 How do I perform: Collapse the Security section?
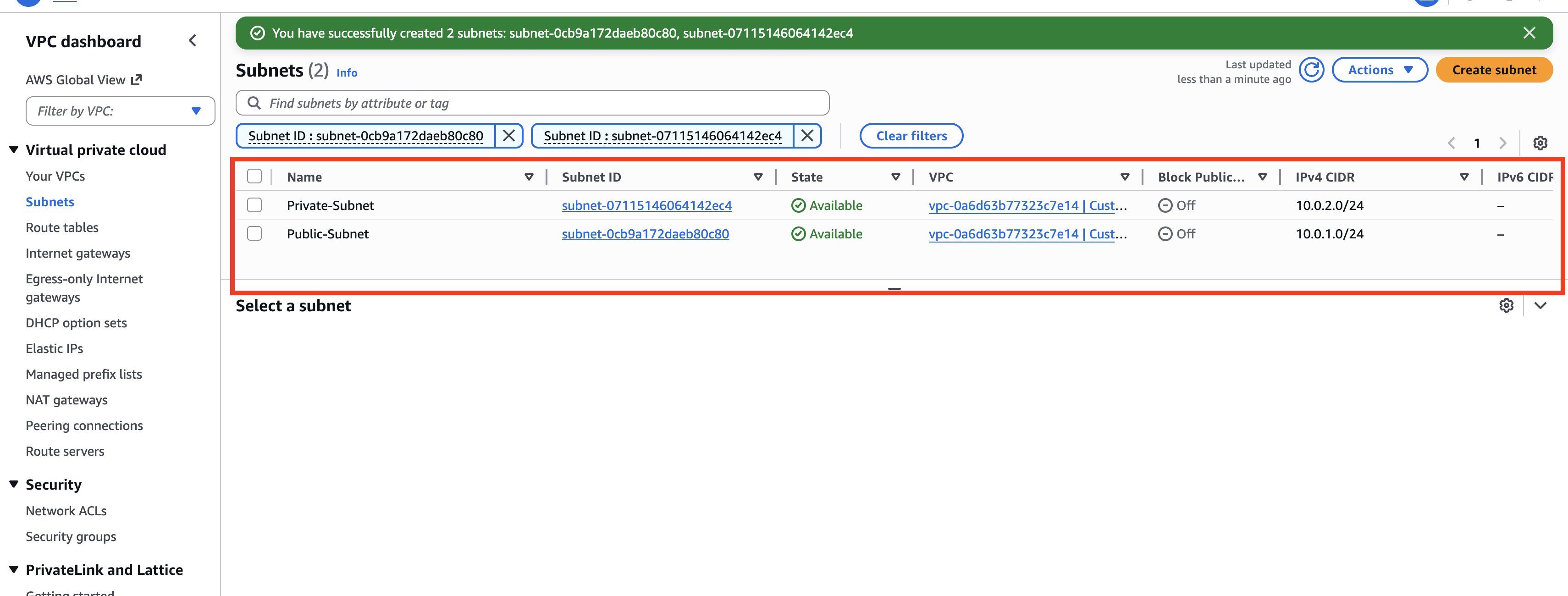point(13,485)
